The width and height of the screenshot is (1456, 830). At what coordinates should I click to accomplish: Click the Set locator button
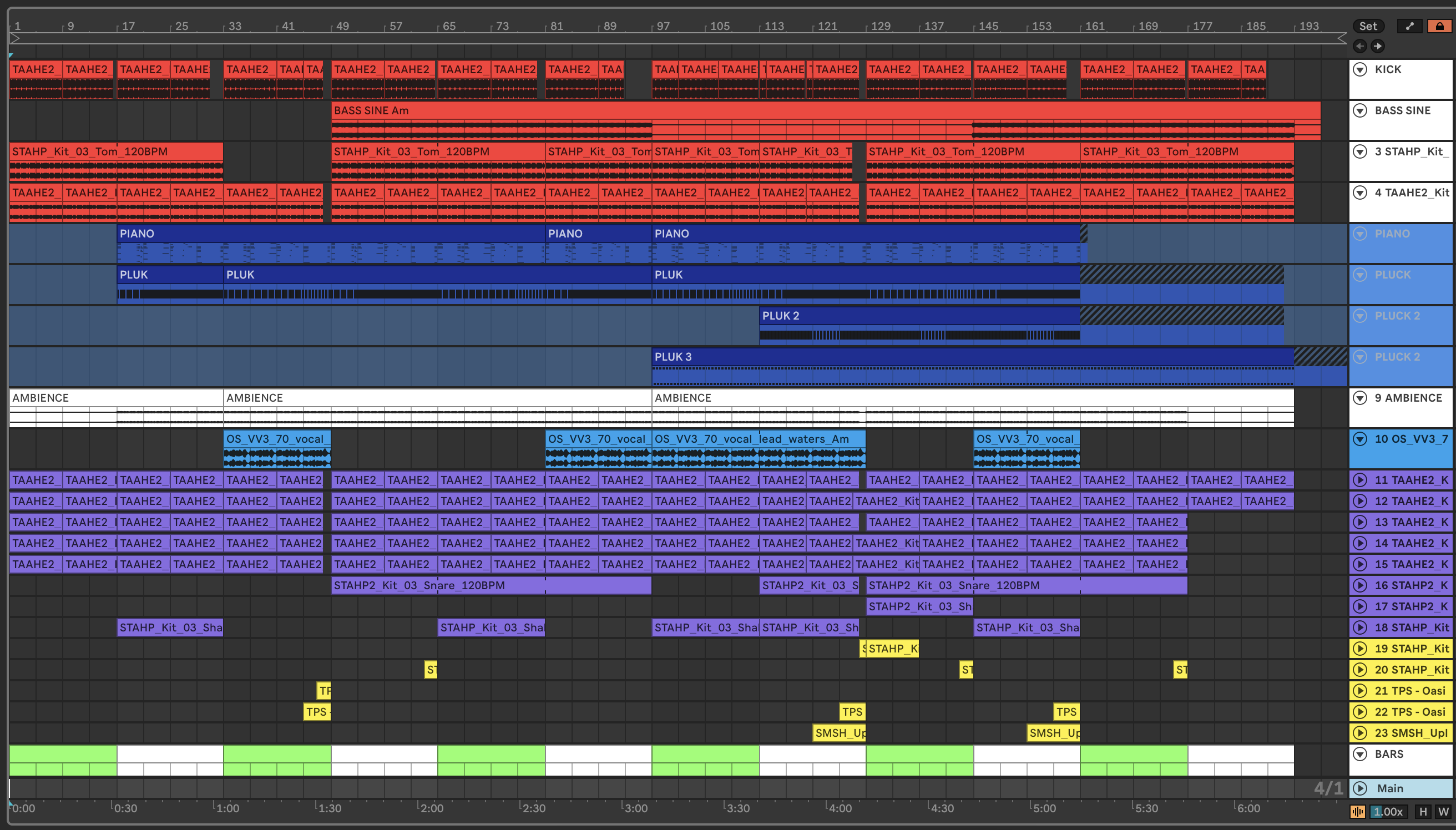[x=1368, y=26]
